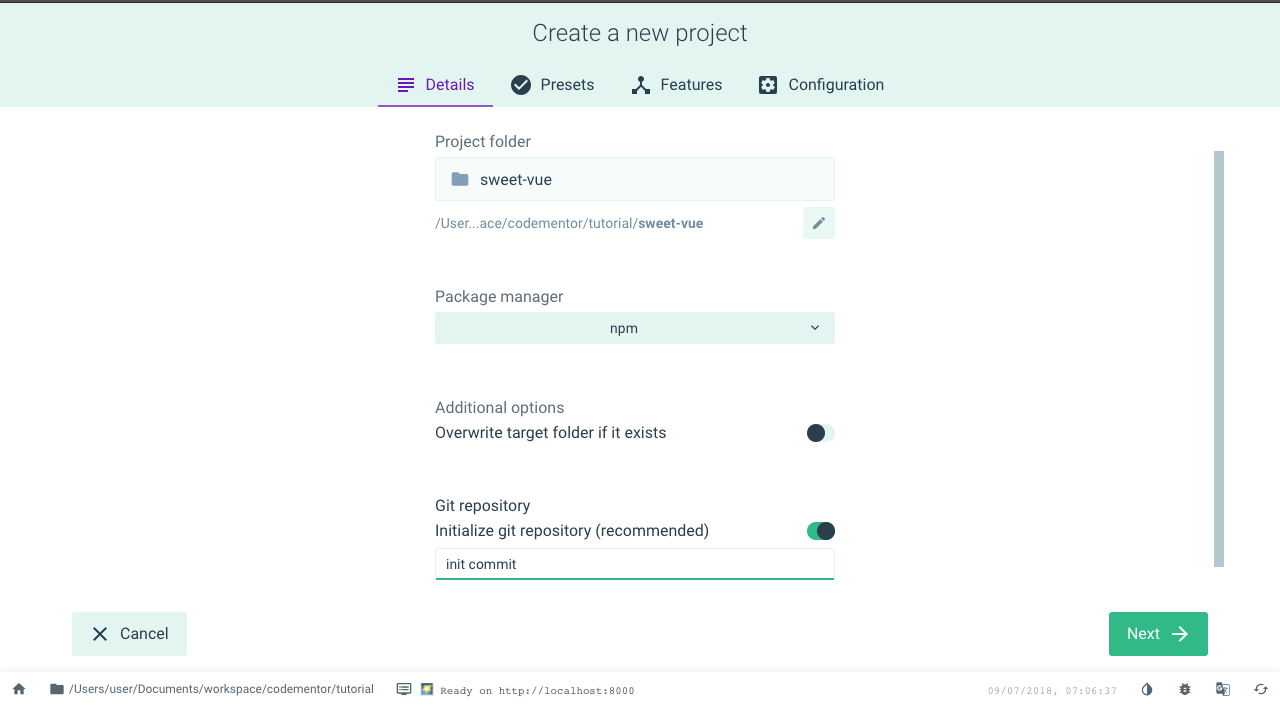Open the Configuration tab
This screenshot has height=706, width=1280.
tap(821, 85)
